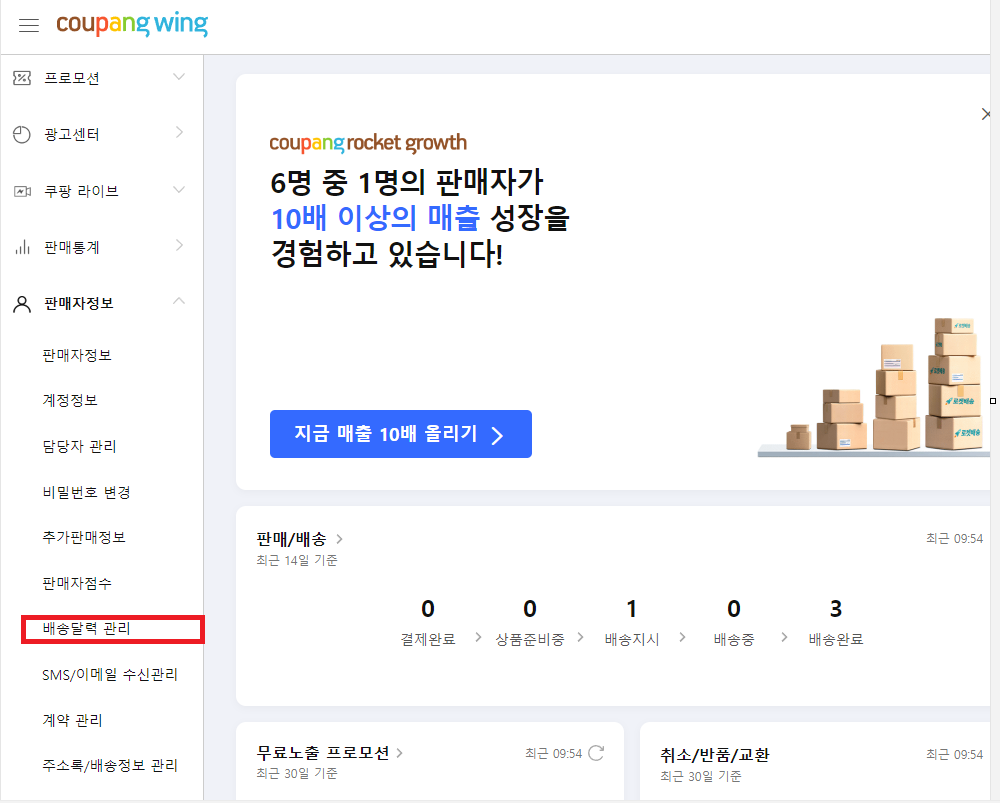View 배송중 count of 0
This screenshot has width=1000, height=803.
point(734,609)
